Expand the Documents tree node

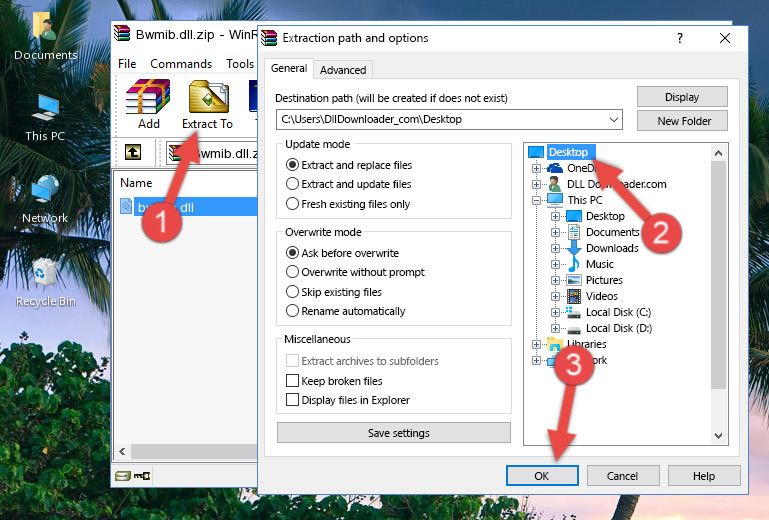(x=555, y=233)
